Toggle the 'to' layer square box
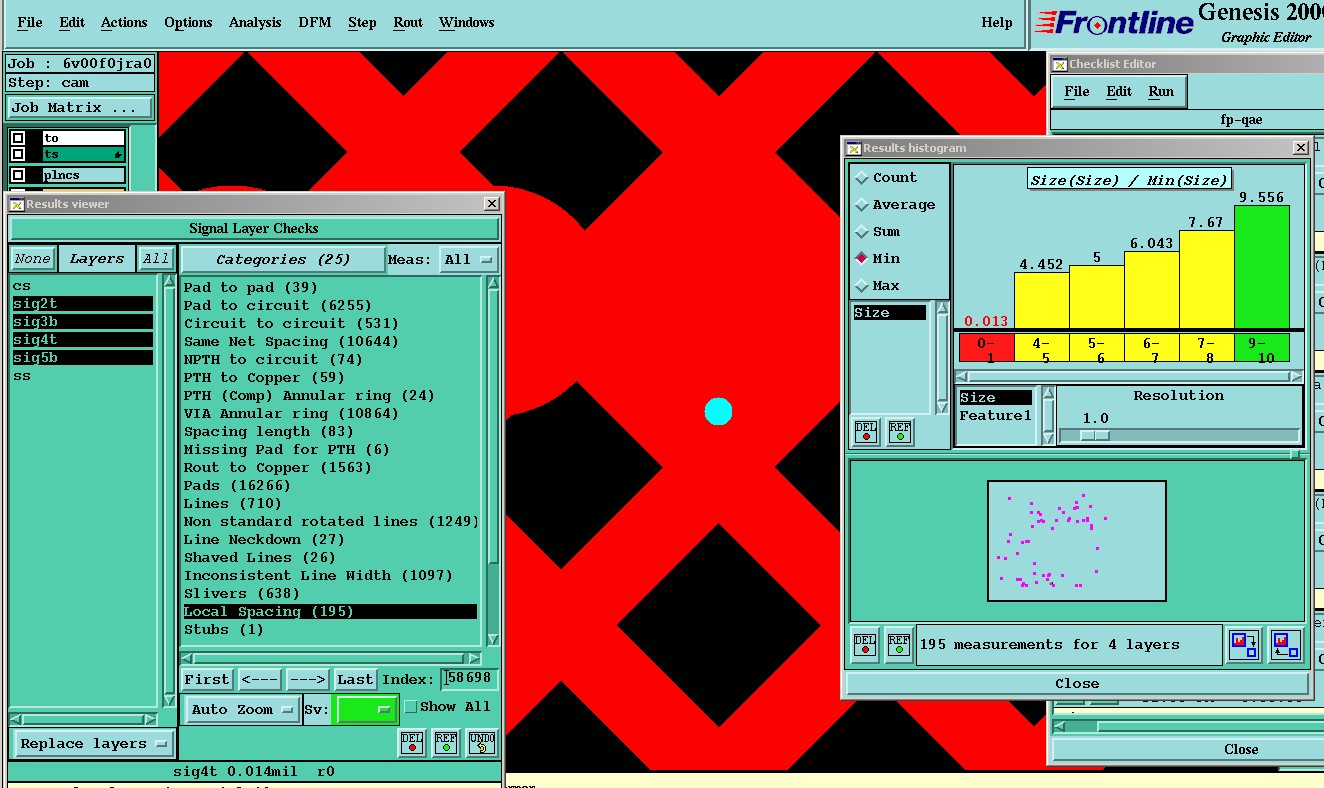 (x=18, y=138)
